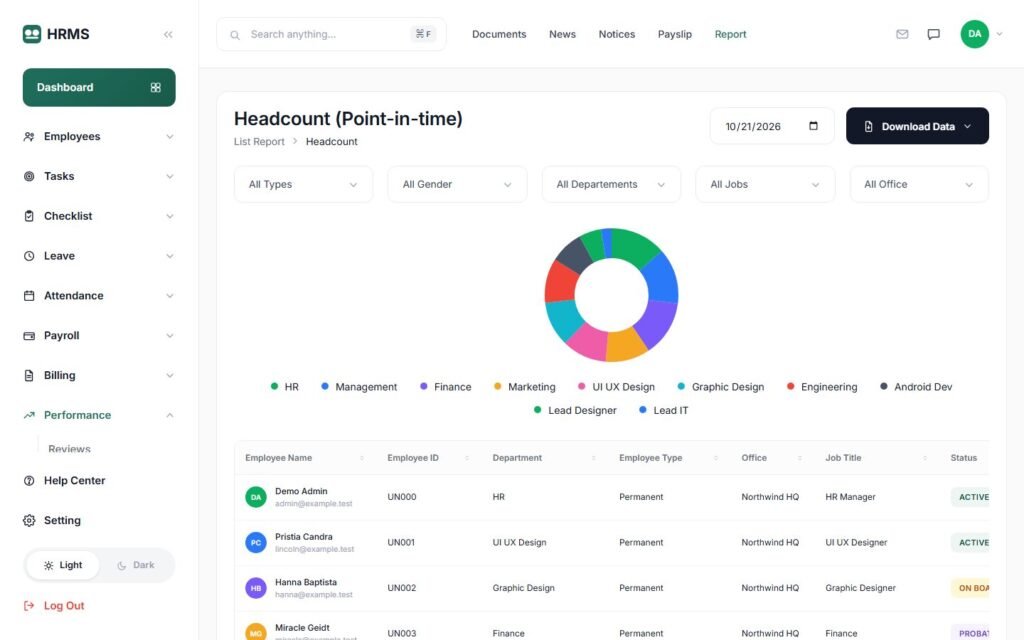Focus the Search anything field
The image size is (1024, 640).
pyautogui.click(x=331, y=34)
